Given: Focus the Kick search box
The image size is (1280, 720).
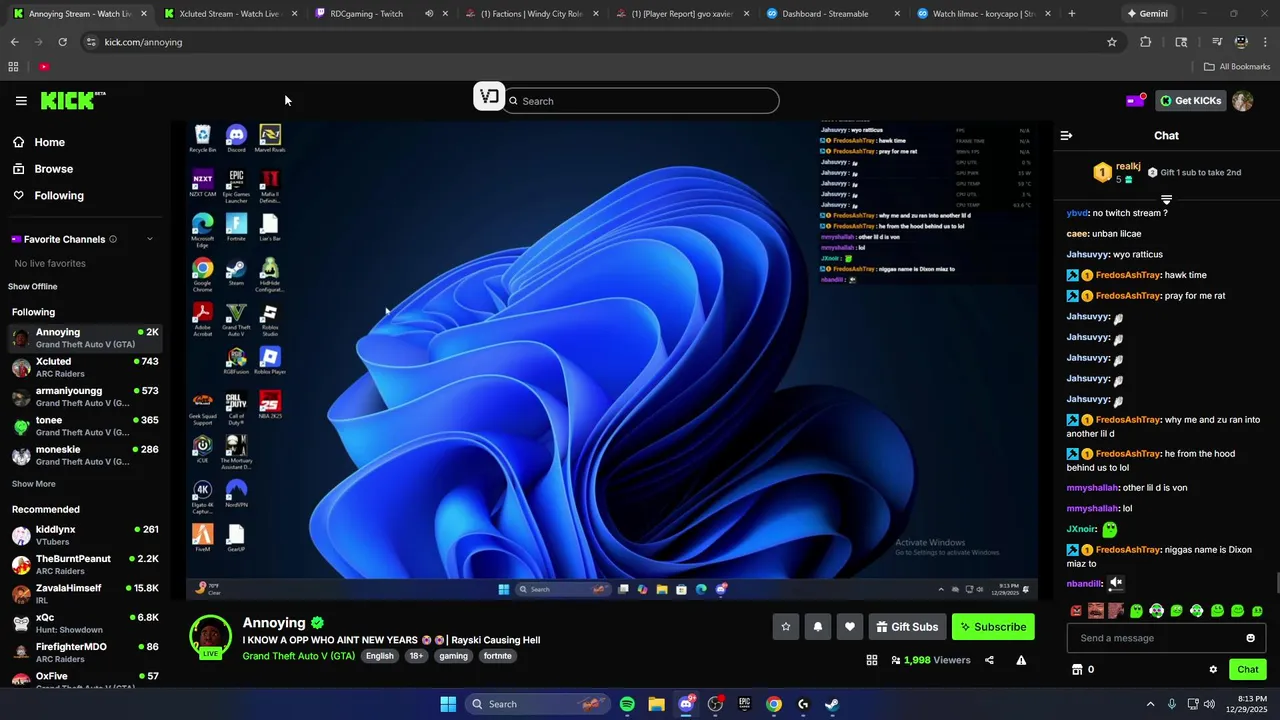Looking at the screenshot, I should 641,101.
